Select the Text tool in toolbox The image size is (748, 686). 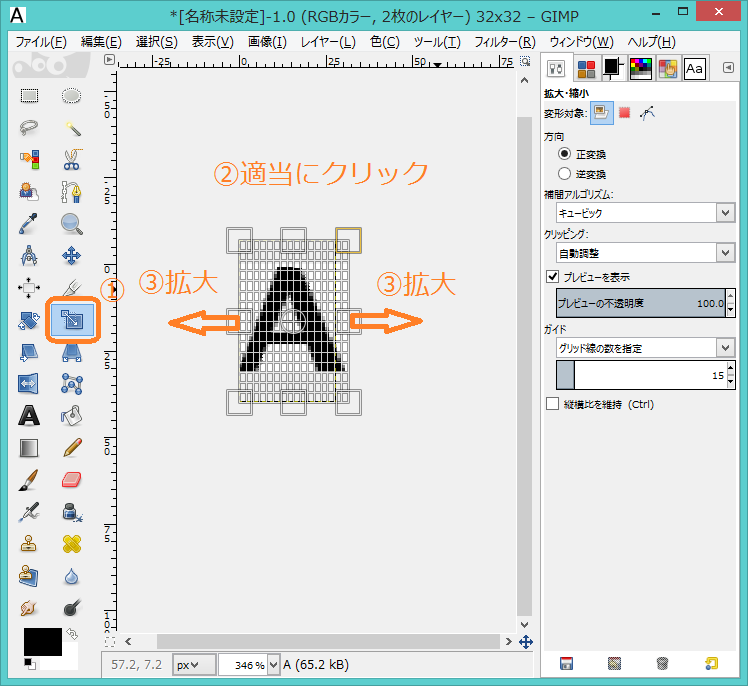[29, 416]
